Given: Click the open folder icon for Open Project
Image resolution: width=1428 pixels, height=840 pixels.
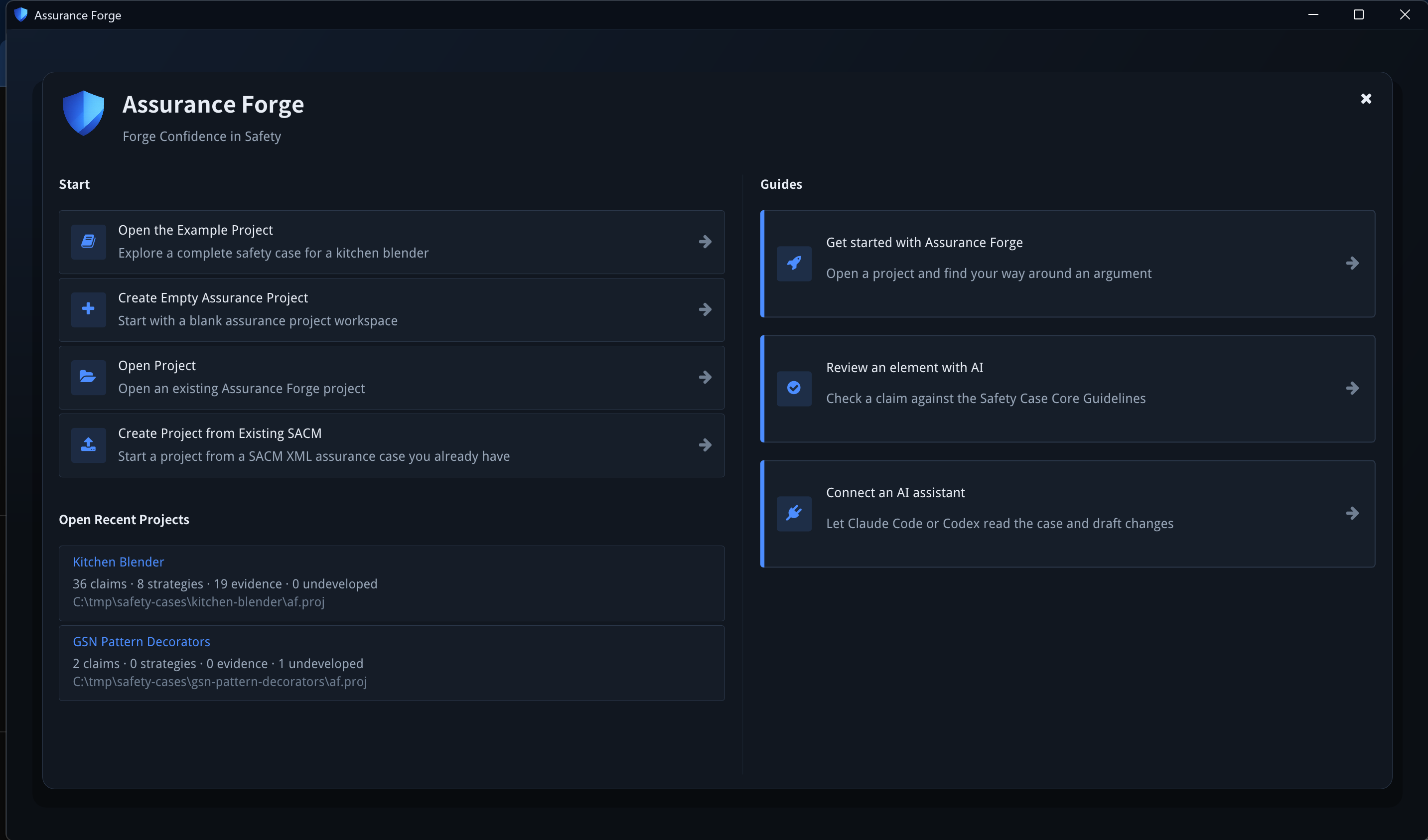Looking at the screenshot, I should tap(88, 377).
